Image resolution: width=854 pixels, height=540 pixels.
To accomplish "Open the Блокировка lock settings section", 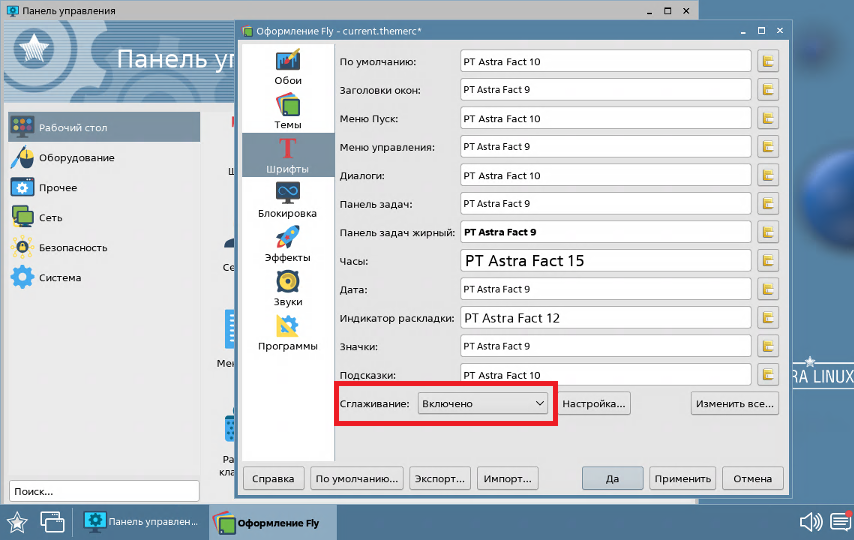I will 287,198.
